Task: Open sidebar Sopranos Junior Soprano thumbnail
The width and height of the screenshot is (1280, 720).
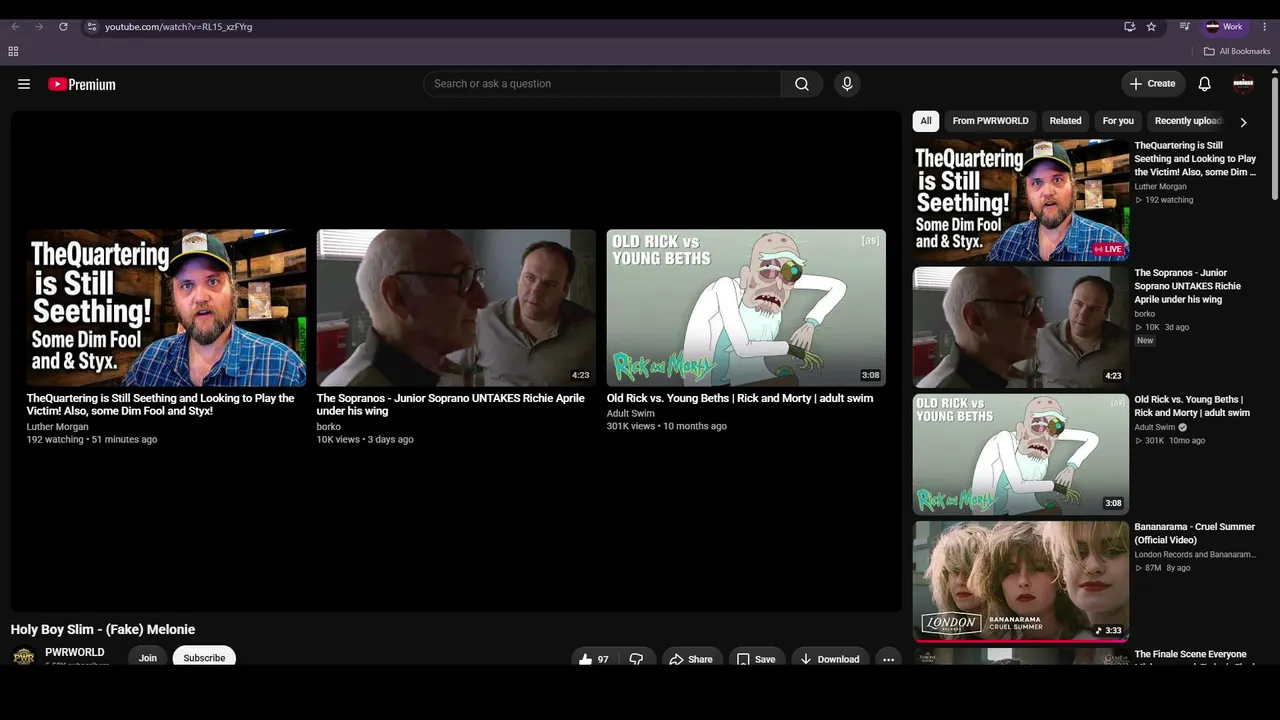Action: pos(1021,327)
